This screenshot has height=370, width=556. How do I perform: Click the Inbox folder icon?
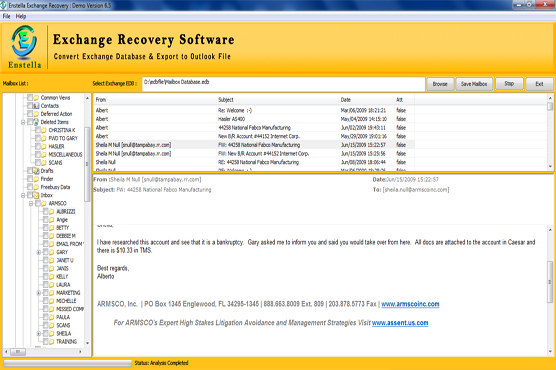point(36,195)
